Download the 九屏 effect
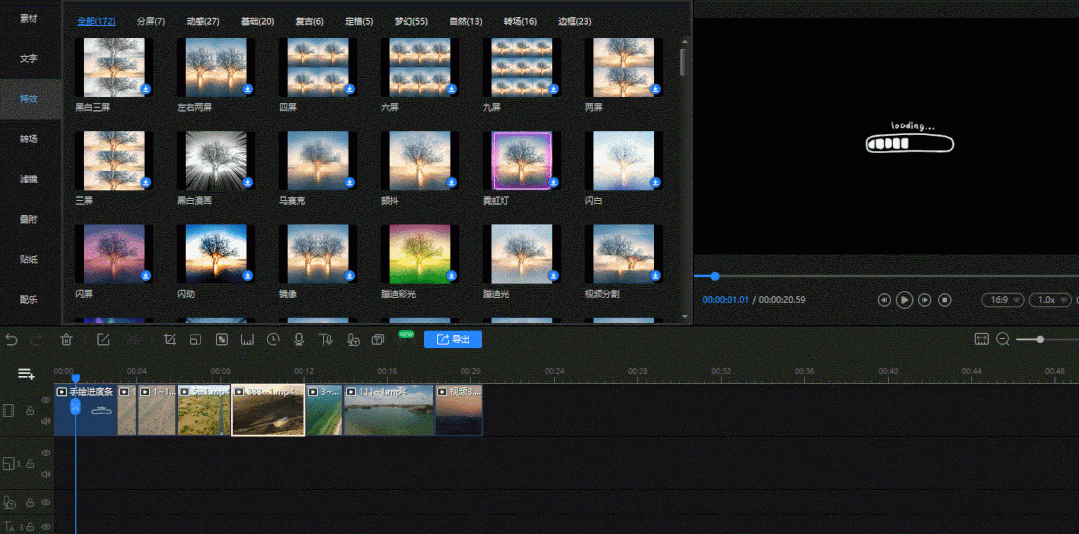The height and width of the screenshot is (534, 1079). [x=553, y=89]
